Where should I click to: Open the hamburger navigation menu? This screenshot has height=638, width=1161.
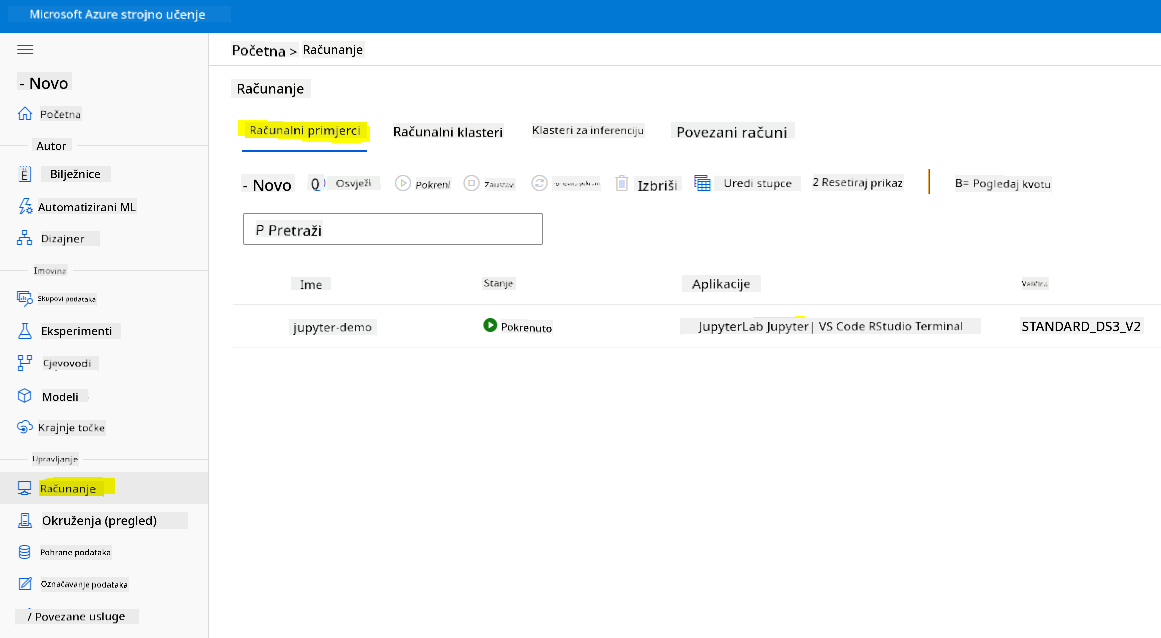(25, 50)
